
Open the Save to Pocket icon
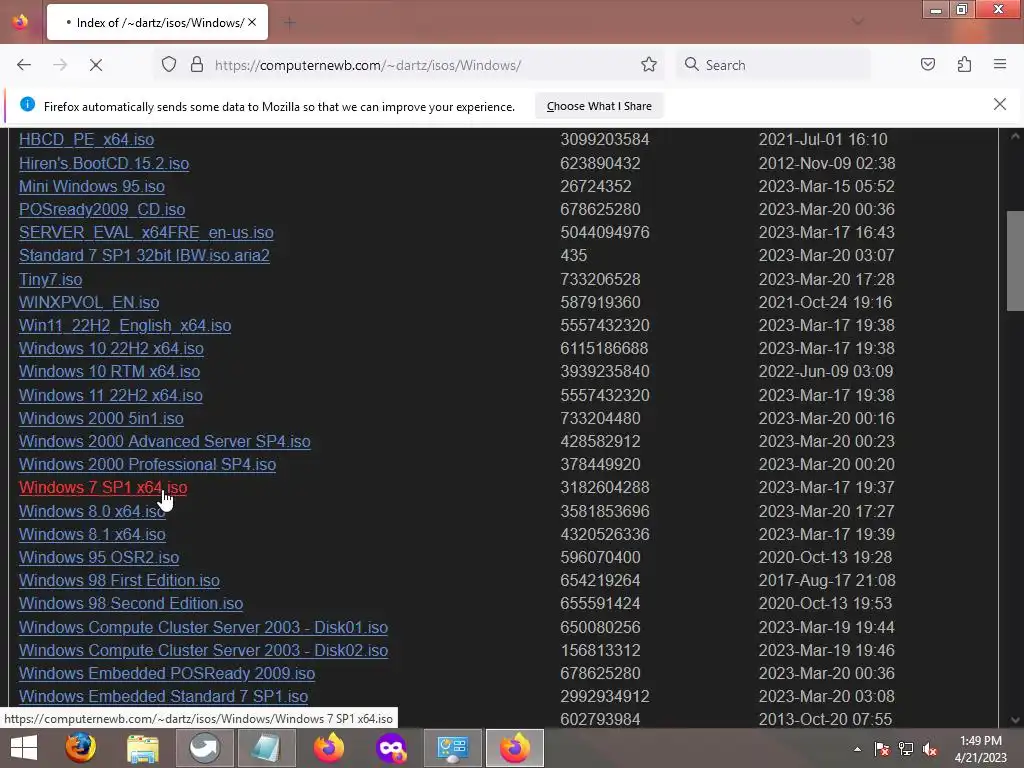[x=928, y=65]
